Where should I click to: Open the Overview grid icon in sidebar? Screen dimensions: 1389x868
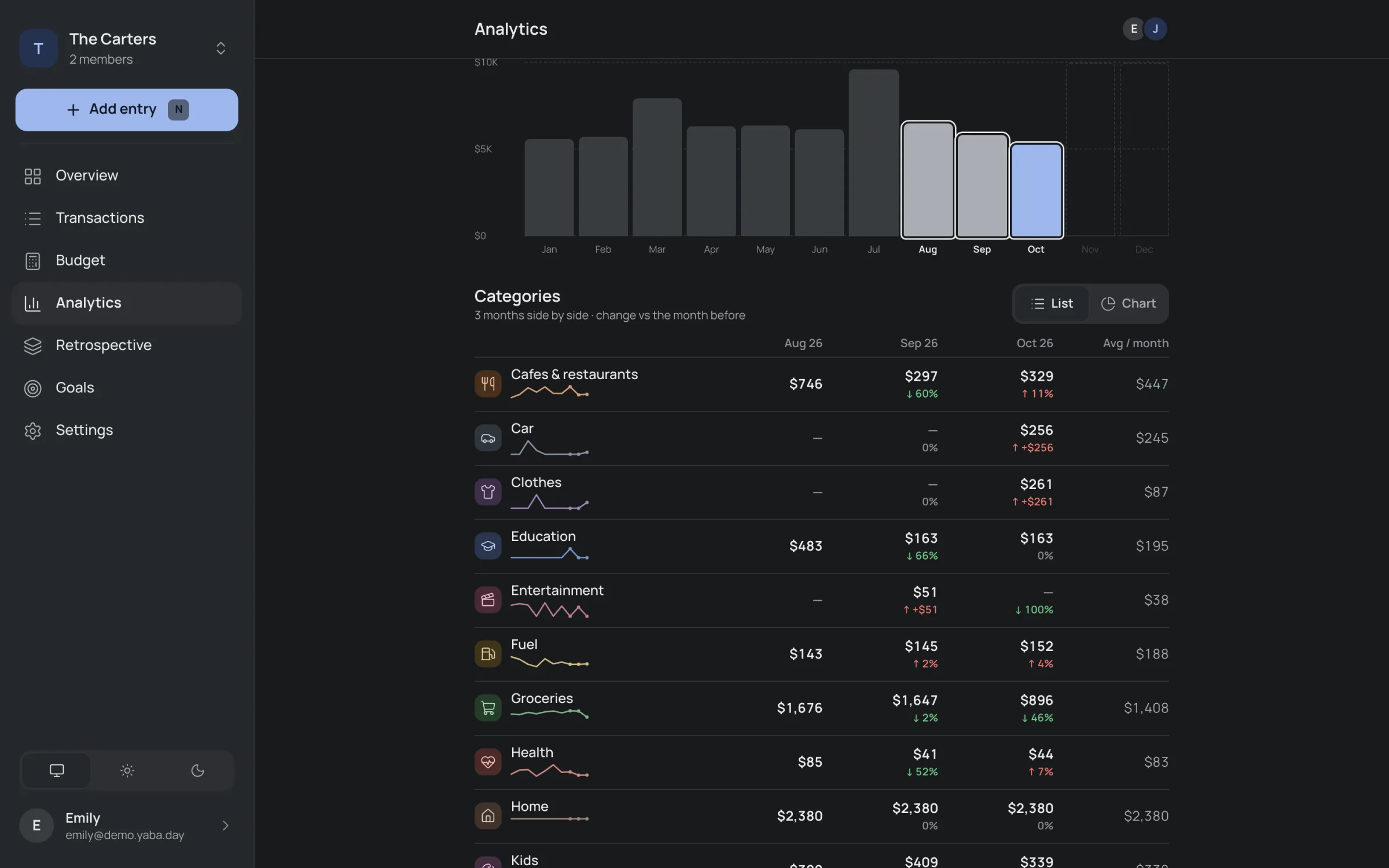click(32, 176)
